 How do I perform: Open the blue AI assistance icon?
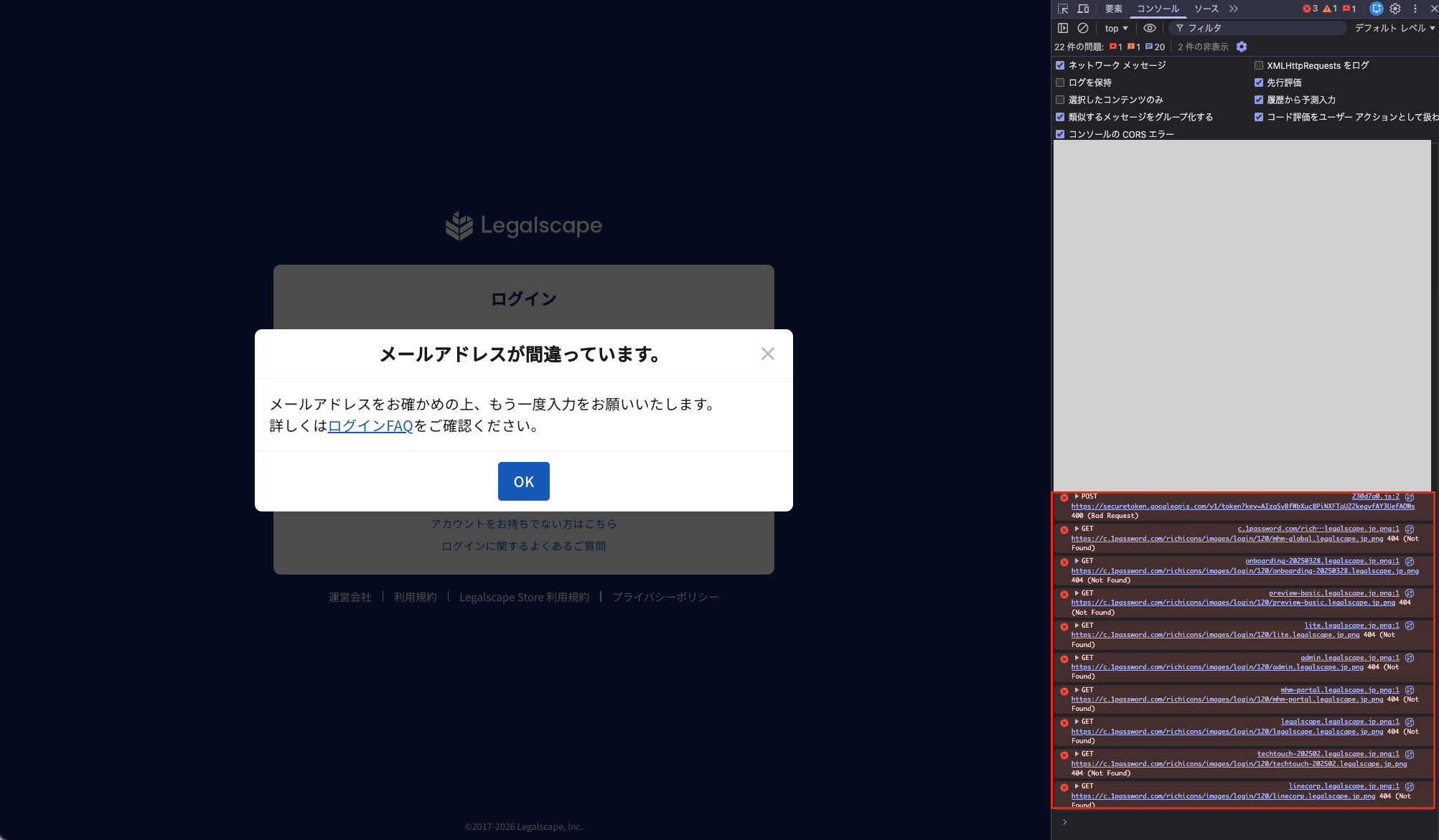point(1376,9)
